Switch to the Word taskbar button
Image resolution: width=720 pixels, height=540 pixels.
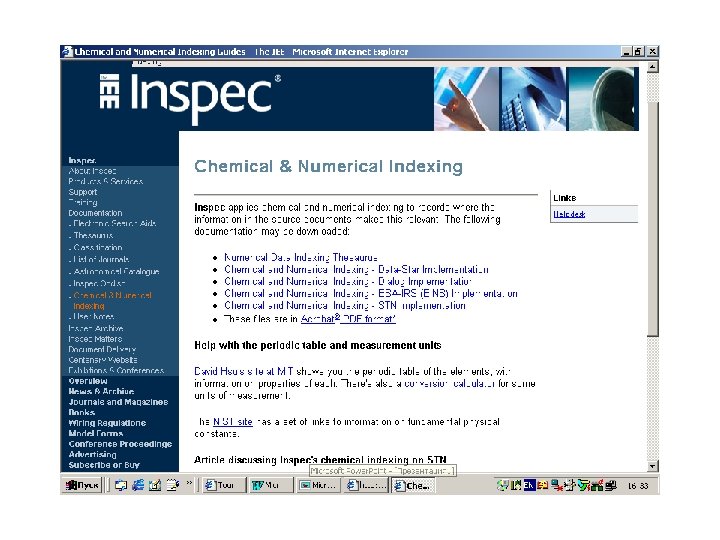point(270,485)
